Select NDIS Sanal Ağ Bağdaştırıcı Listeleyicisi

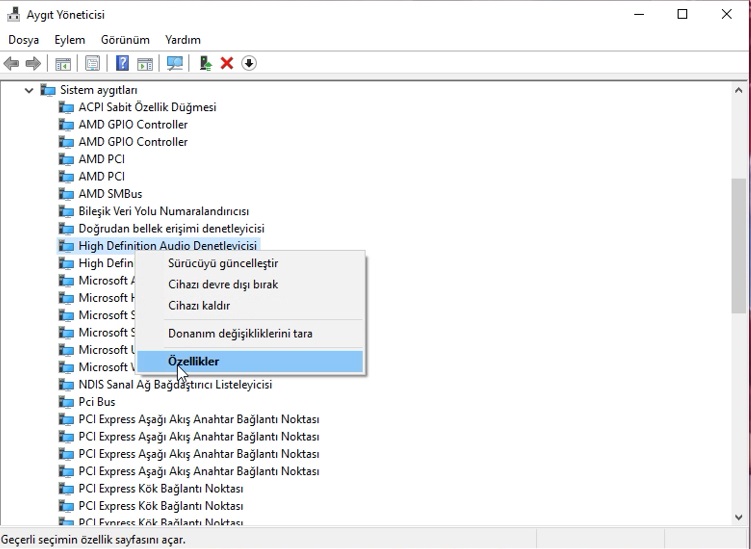[x=175, y=384]
